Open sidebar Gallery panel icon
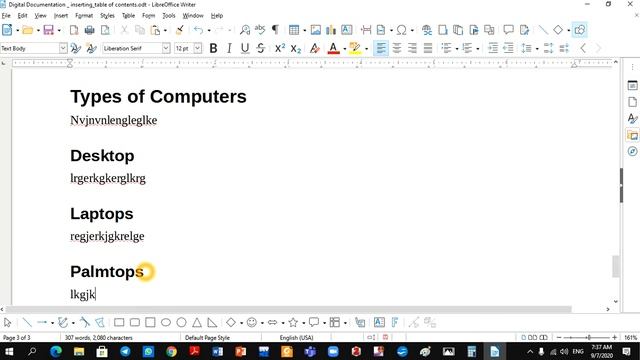The height and width of the screenshot is (360, 640). 632,135
